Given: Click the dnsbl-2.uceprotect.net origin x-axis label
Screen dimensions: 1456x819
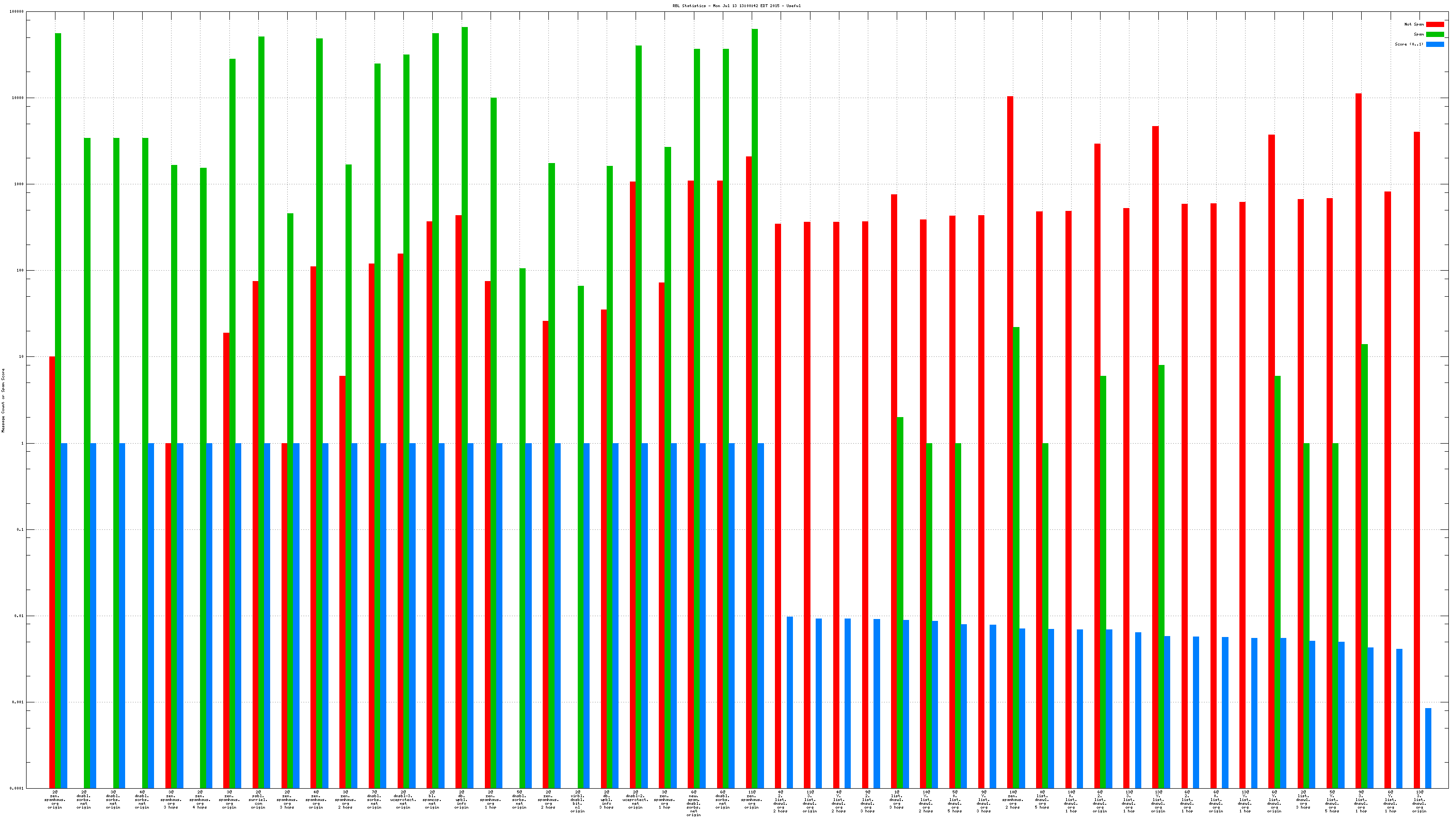Looking at the screenshot, I should tap(635, 800).
